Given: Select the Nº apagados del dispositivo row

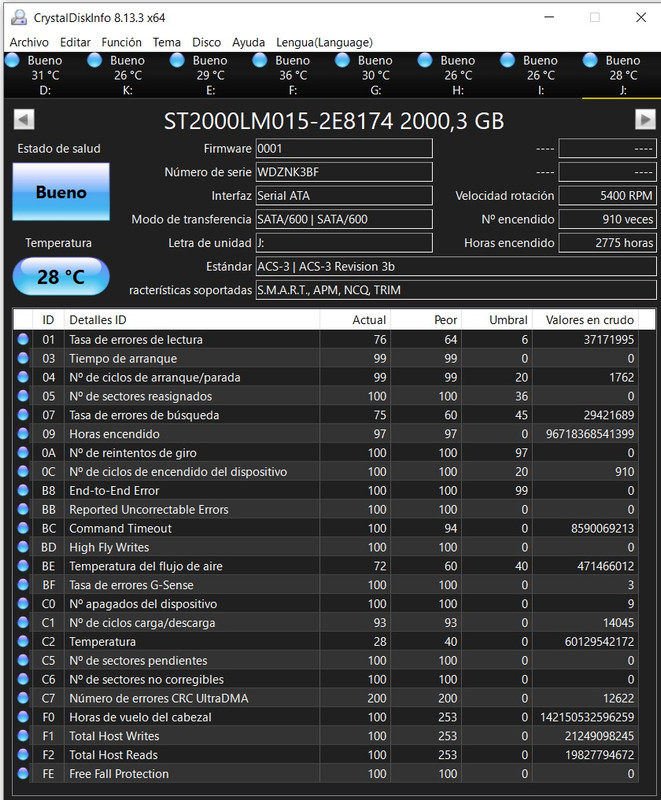Looking at the screenshot, I should [x=326, y=604].
